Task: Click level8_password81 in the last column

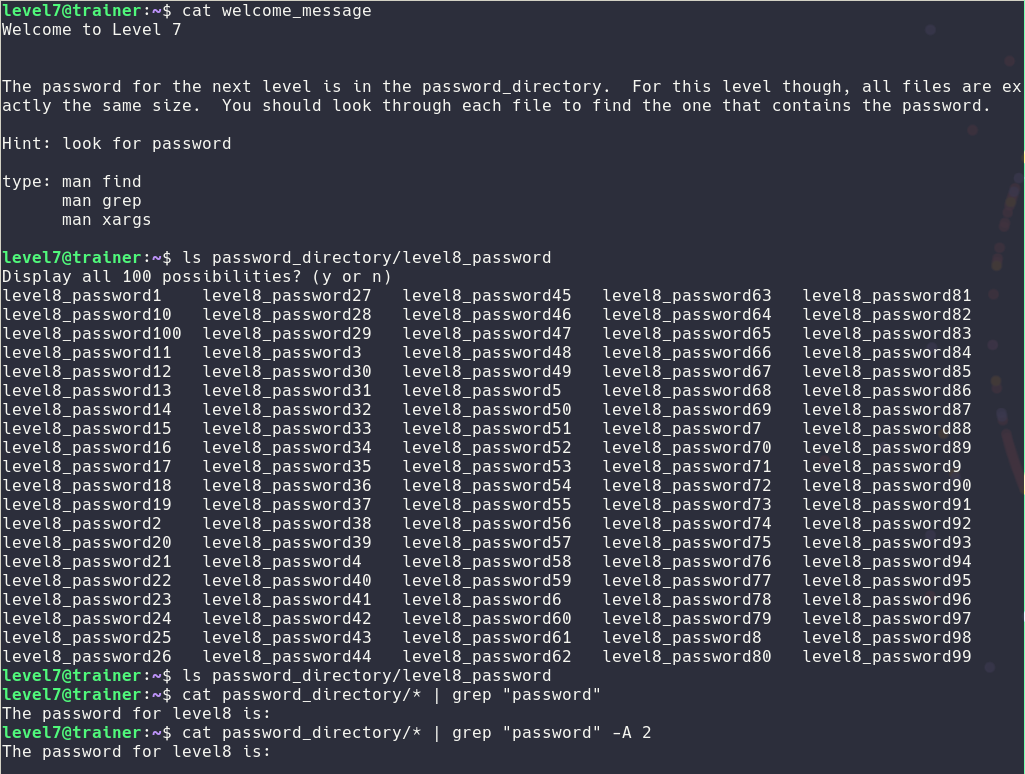Action: tap(886, 296)
